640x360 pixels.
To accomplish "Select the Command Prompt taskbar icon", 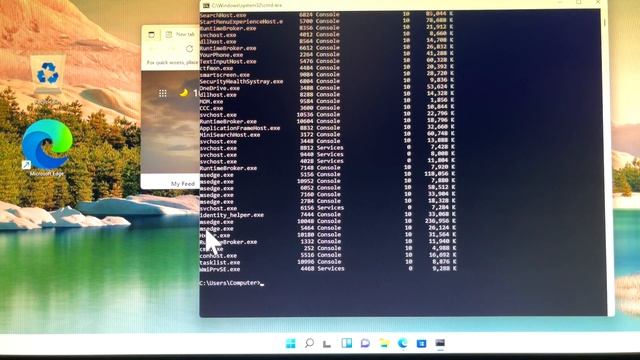I will coord(440,344).
